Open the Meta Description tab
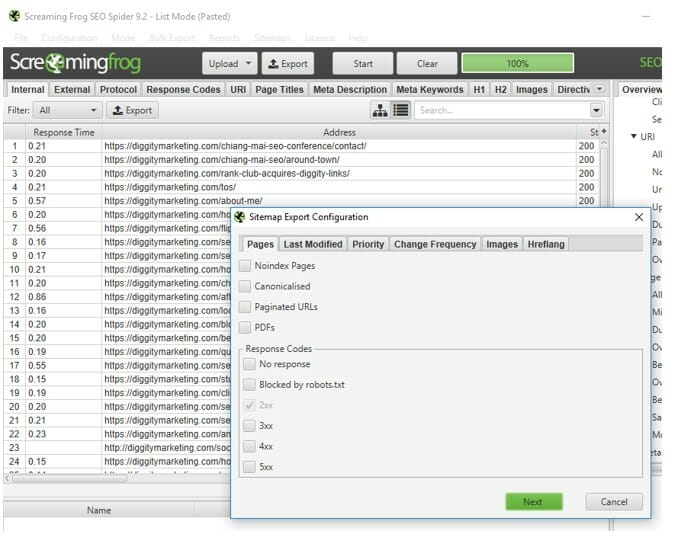 tap(350, 89)
